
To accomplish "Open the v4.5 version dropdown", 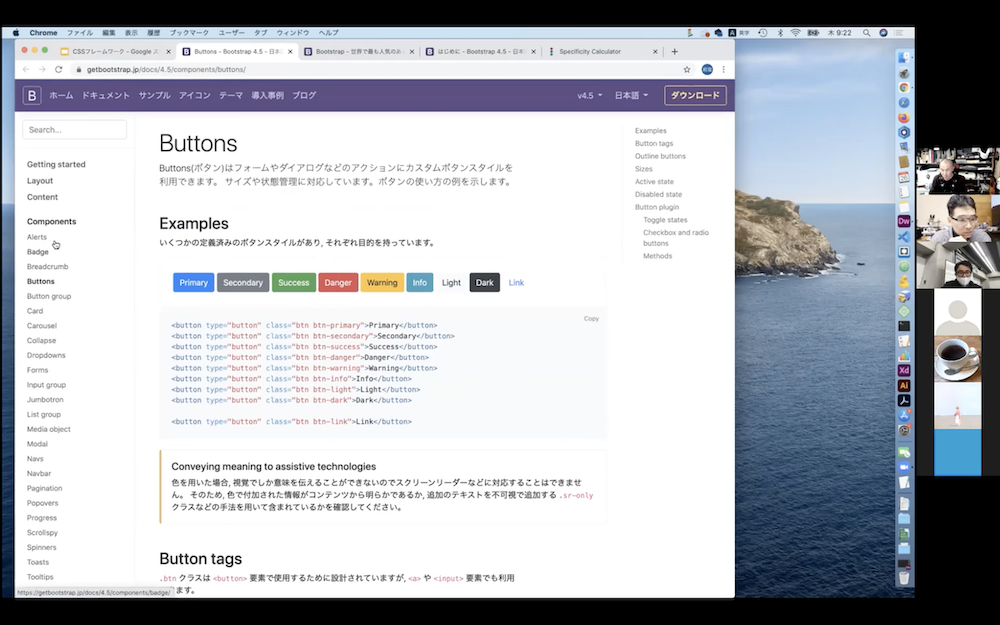I will point(589,95).
